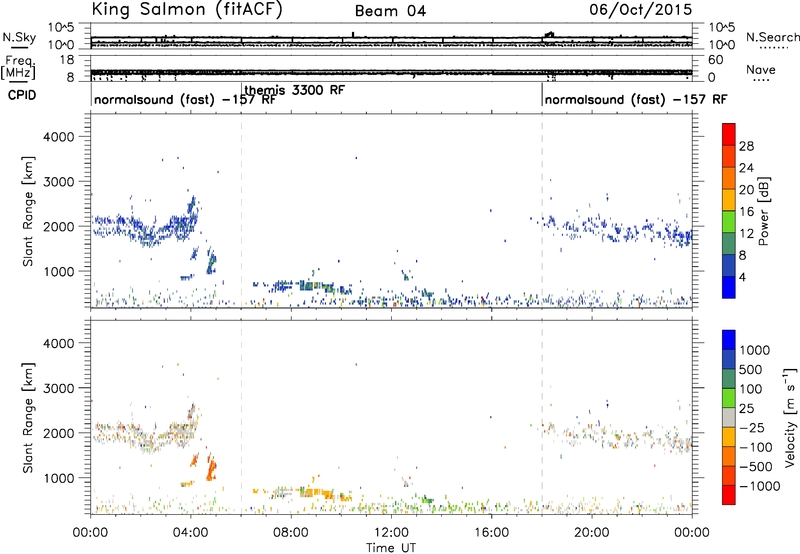Click the 28 tick label on Power colorbar
Viewport: 800px width, 554px height.
pyautogui.click(x=746, y=146)
